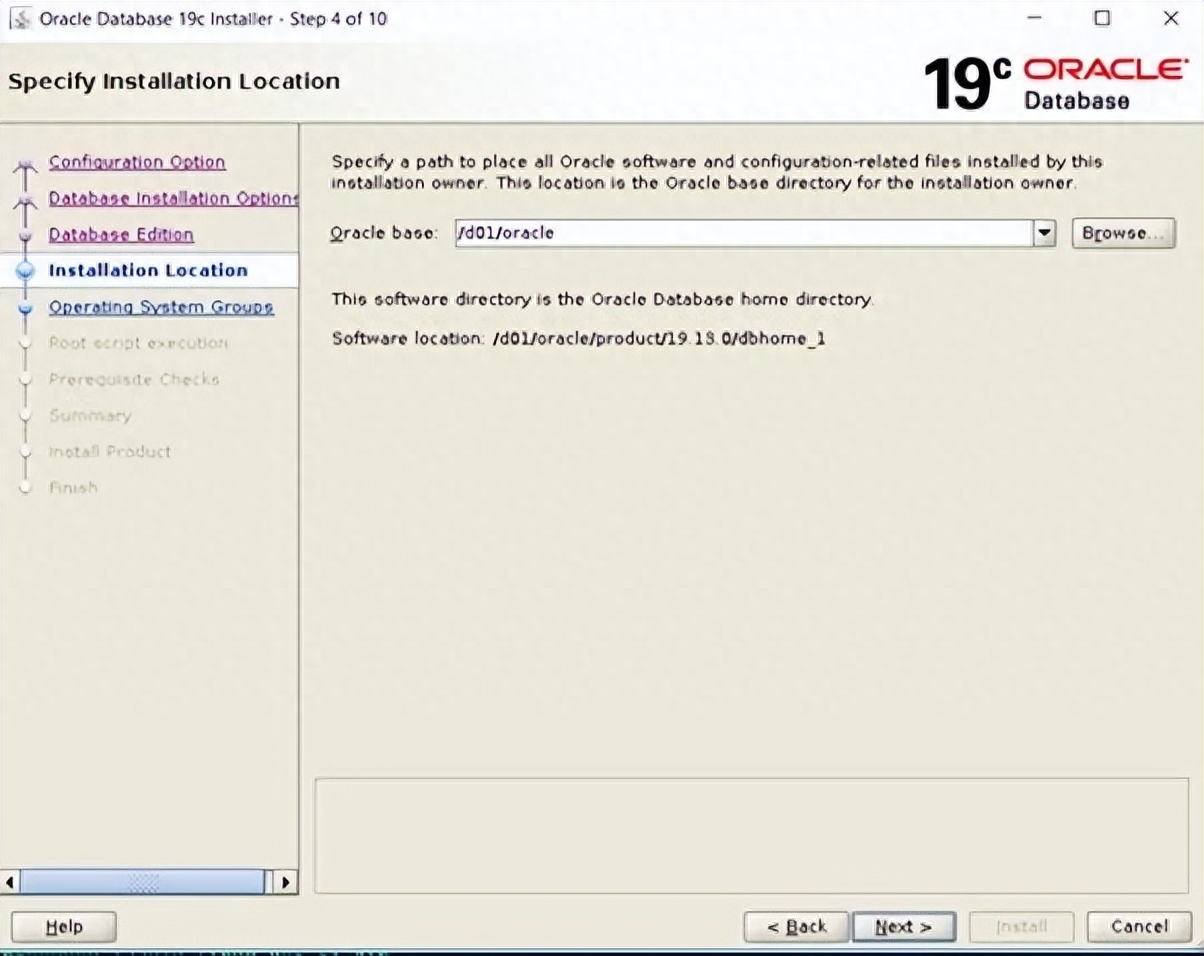The width and height of the screenshot is (1204, 956).
Task: Click the Oracle 19c Database logo
Action: (x=1055, y=83)
